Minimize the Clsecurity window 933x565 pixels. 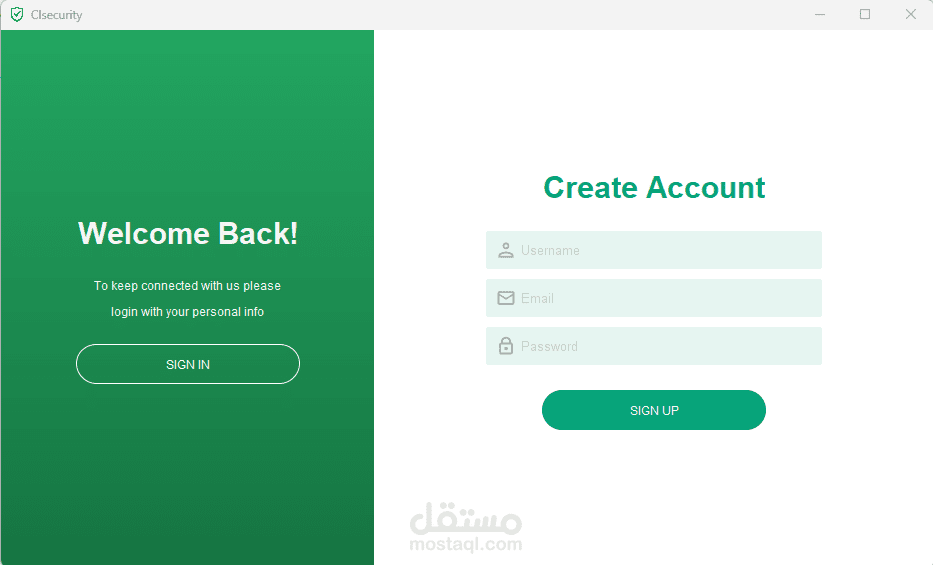click(x=820, y=14)
